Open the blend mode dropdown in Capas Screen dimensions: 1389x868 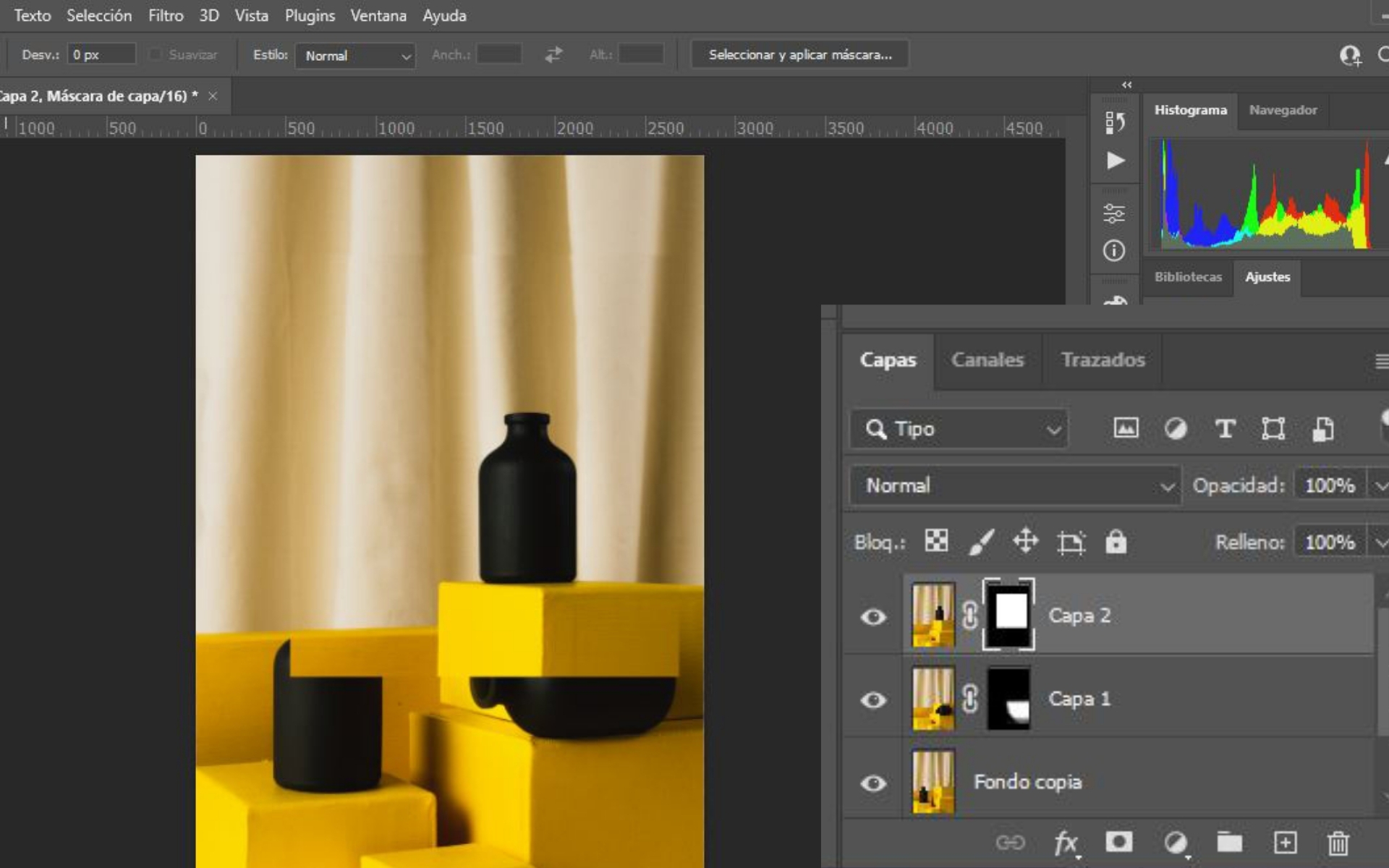[x=1013, y=485]
